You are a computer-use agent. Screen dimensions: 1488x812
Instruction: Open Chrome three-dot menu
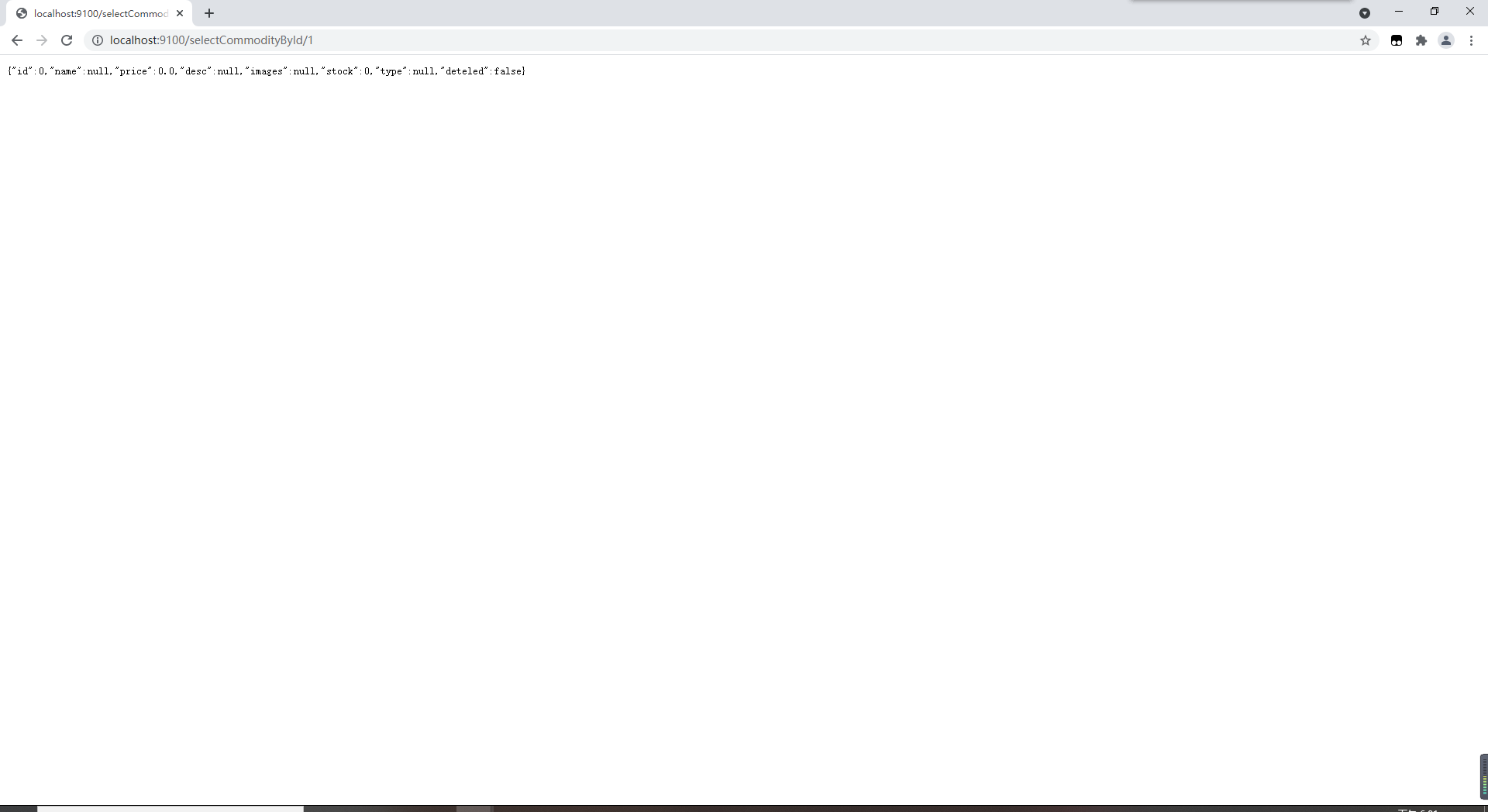pos(1471,40)
